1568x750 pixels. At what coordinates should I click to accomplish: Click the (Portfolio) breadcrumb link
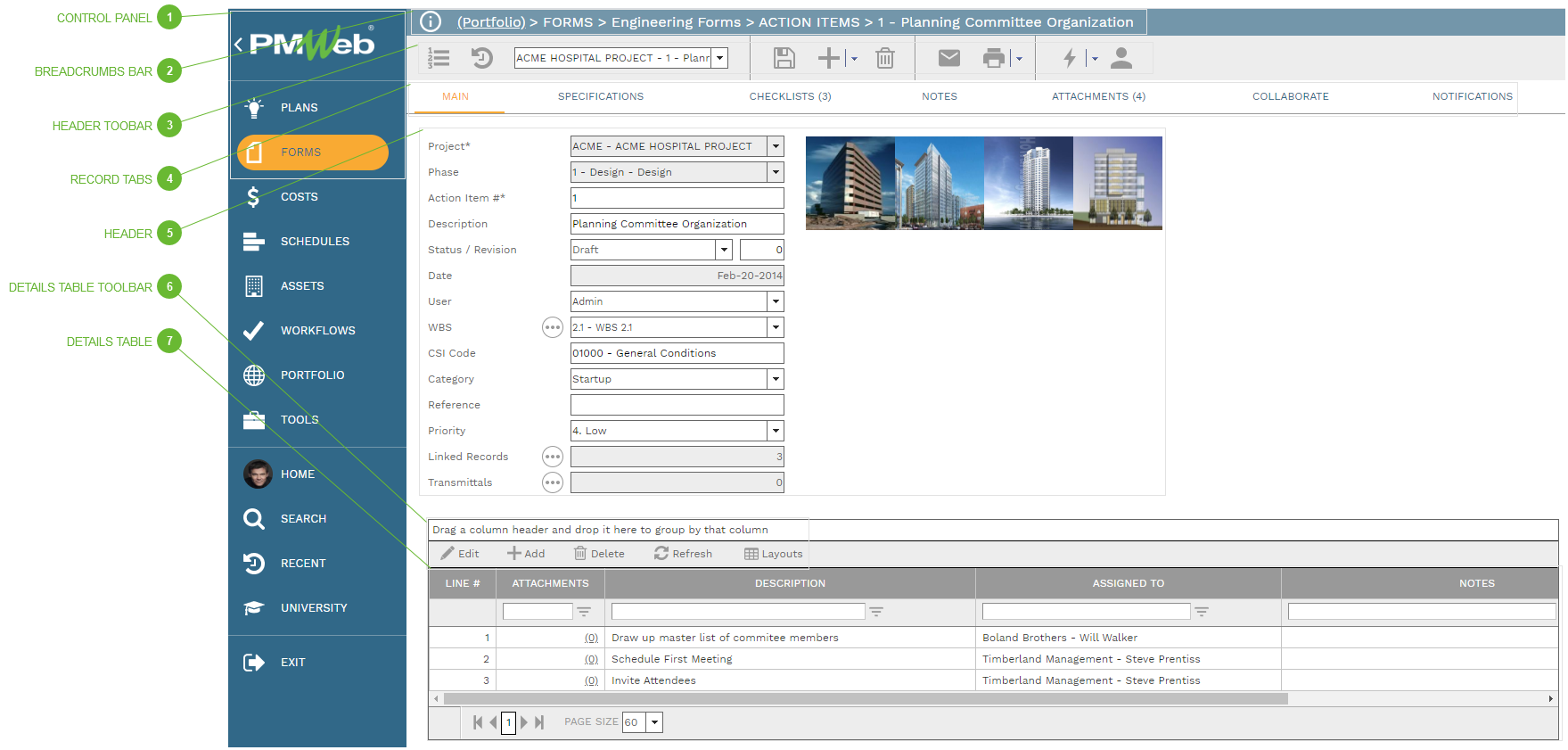491,22
